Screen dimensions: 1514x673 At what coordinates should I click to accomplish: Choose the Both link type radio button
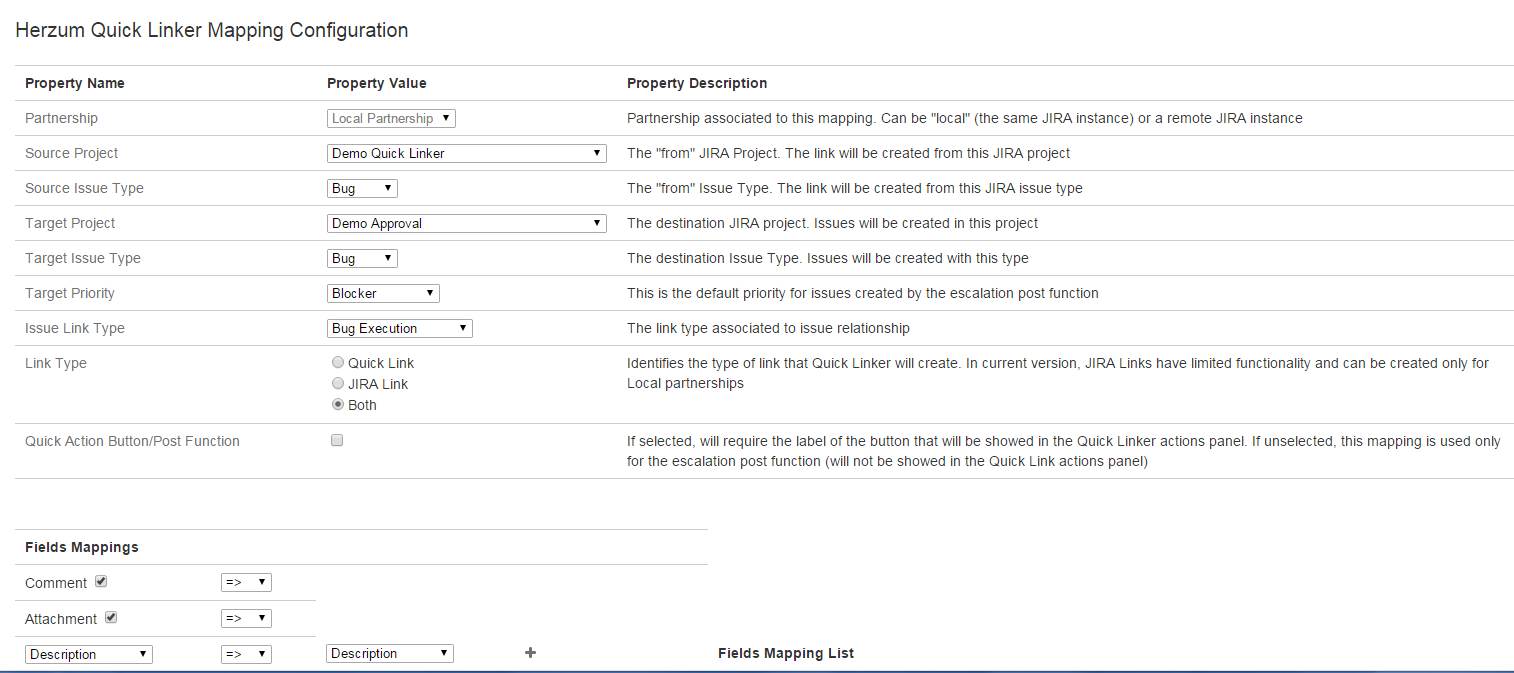coord(338,405)
